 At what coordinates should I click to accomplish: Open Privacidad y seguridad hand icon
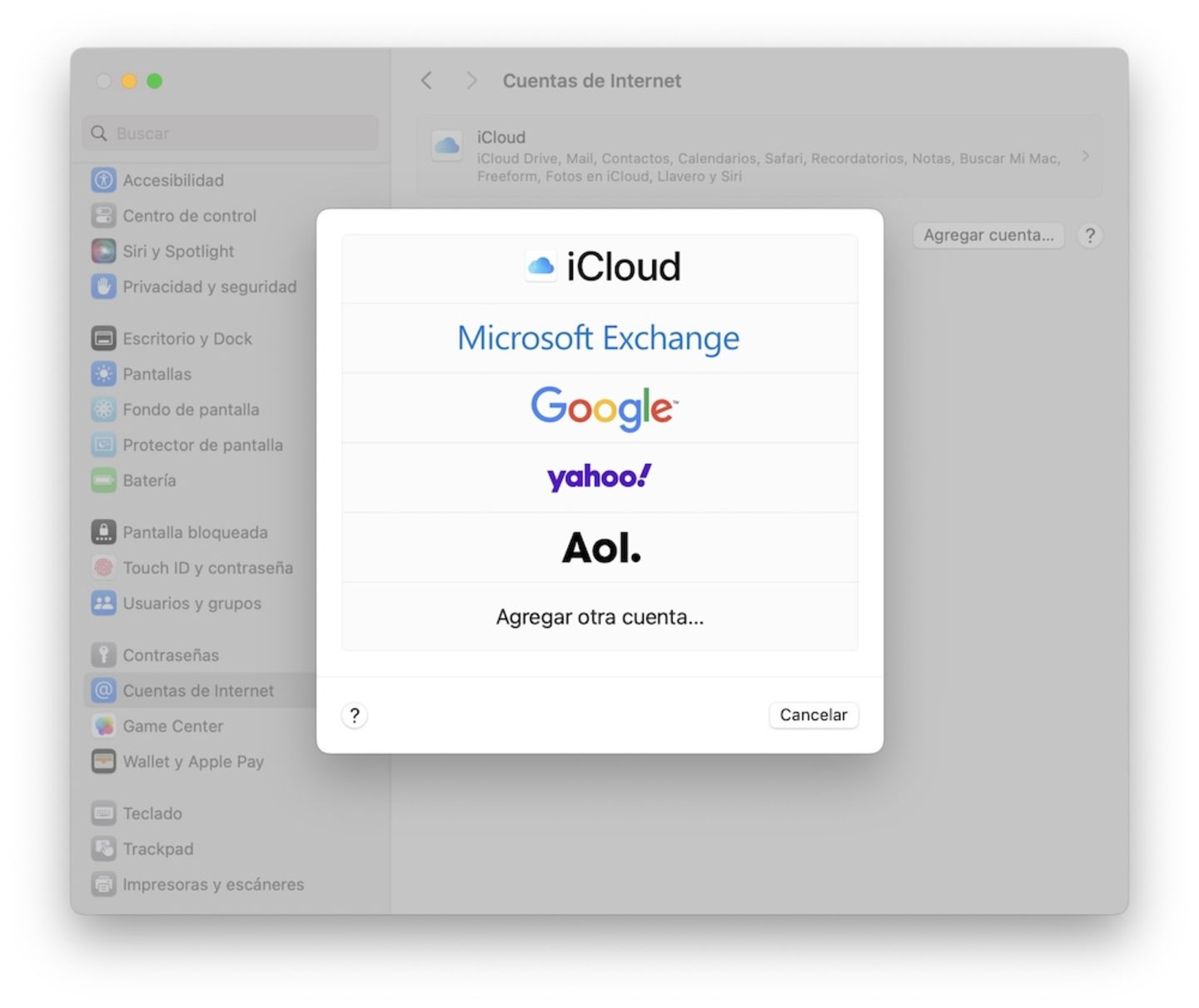103,286
